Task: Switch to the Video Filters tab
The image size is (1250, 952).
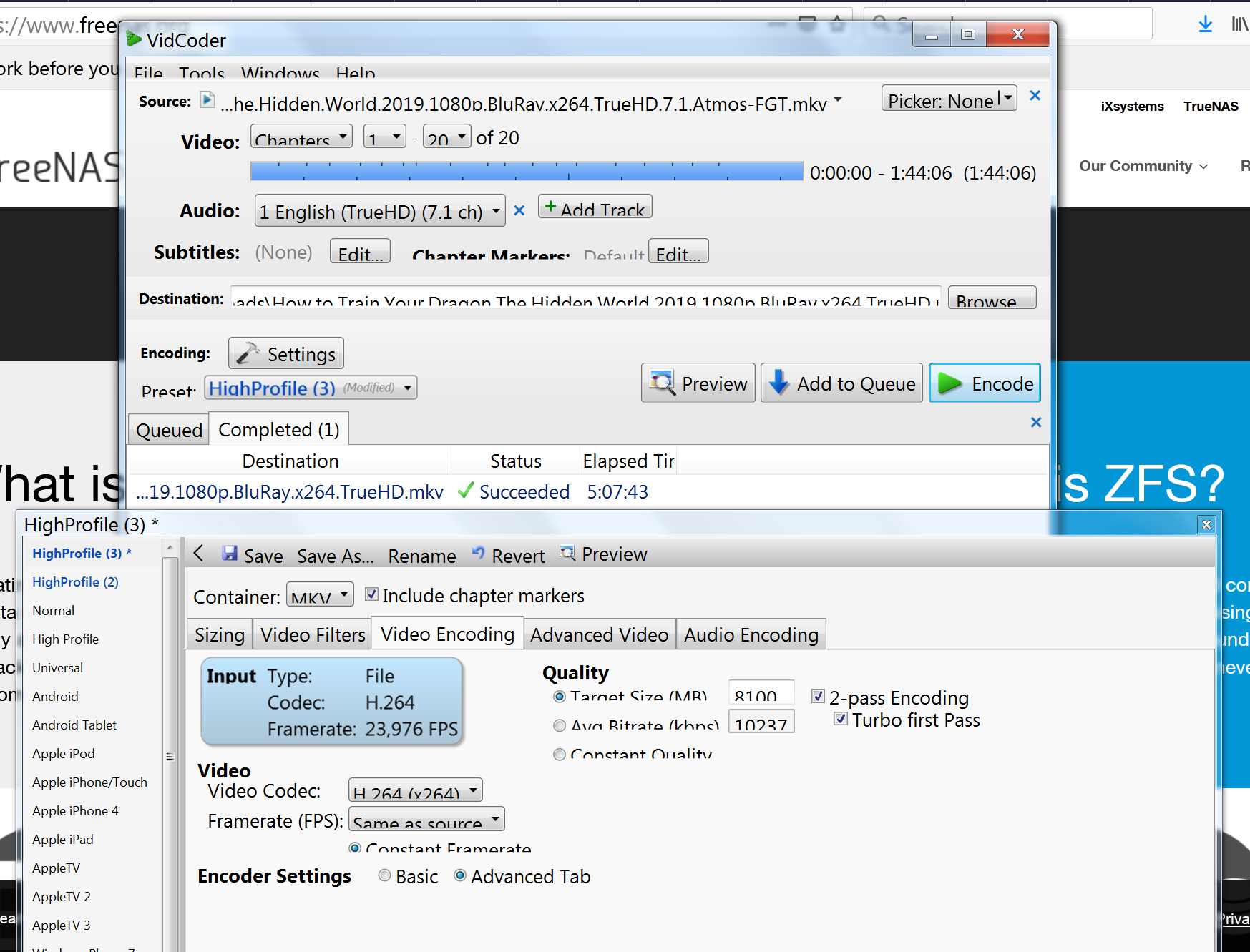Action: coord(313,634)
